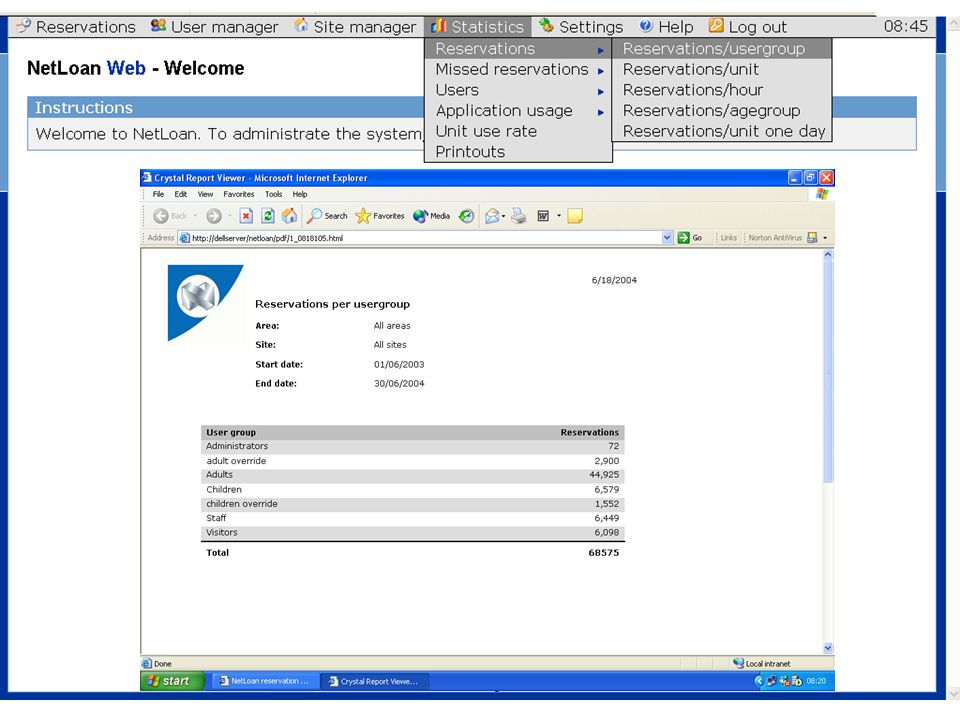Switch to NetLoan reservation taskbar item
Viewport: 960px width, 720px height.
(264, 681)
